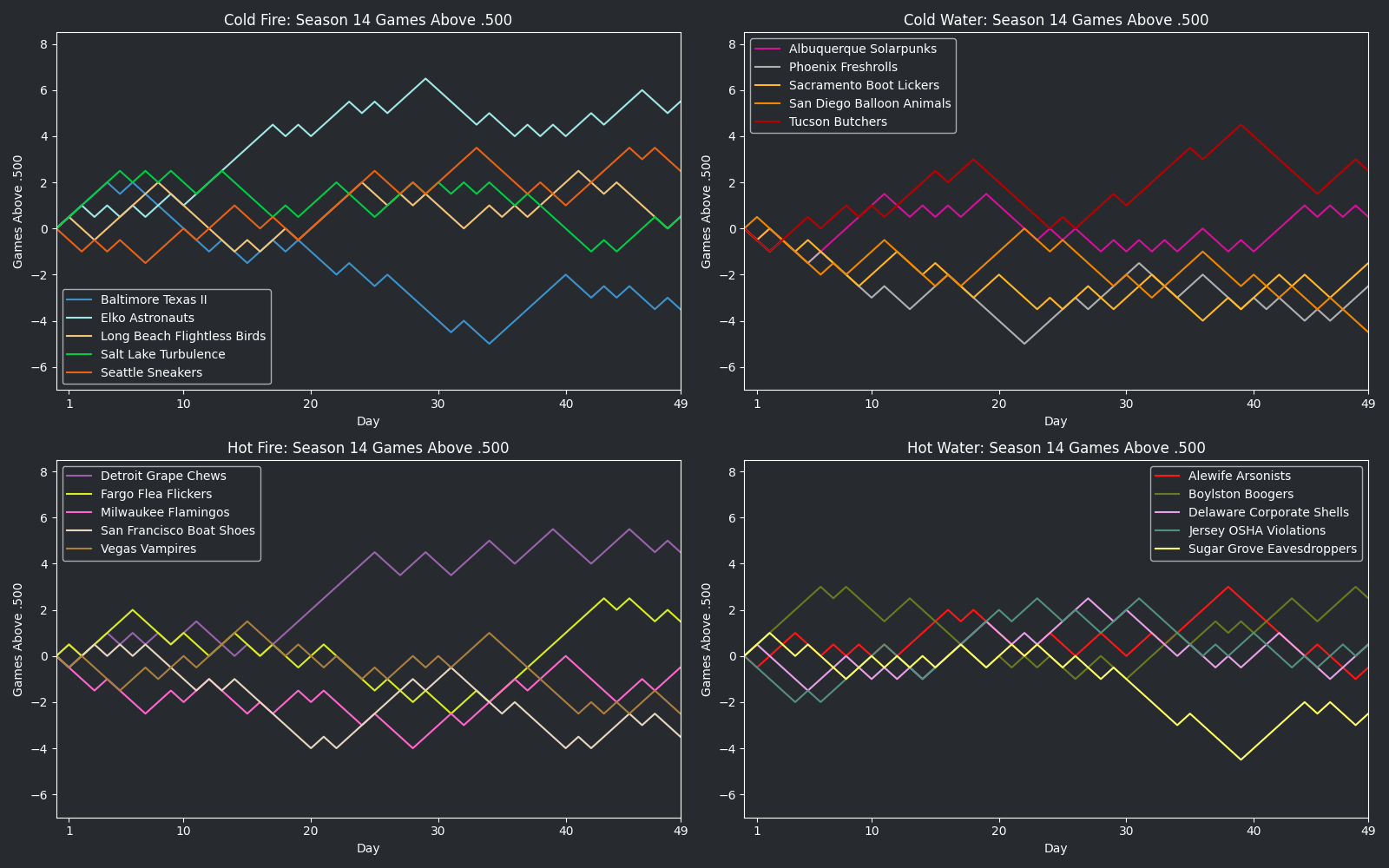The height and width of the screenshot is (868, 1389).
Task: Click the Vegas Vampires legend entry
Action: coord(148,549)
